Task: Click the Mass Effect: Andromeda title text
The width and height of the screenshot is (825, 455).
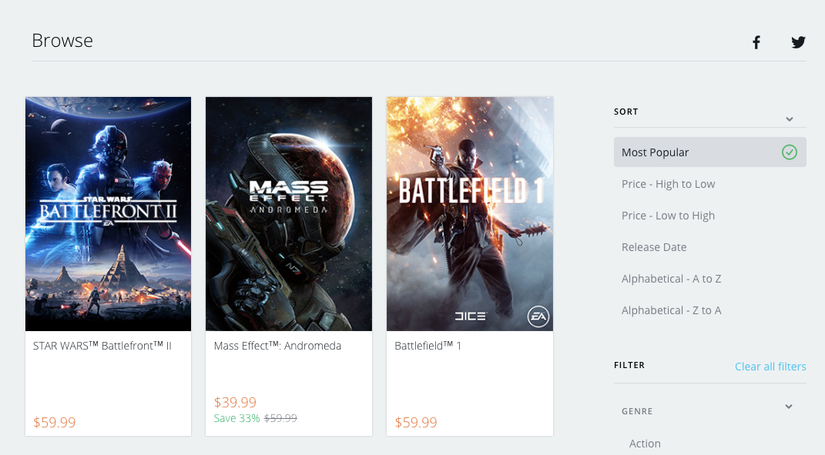Action: tap(278, 346)
